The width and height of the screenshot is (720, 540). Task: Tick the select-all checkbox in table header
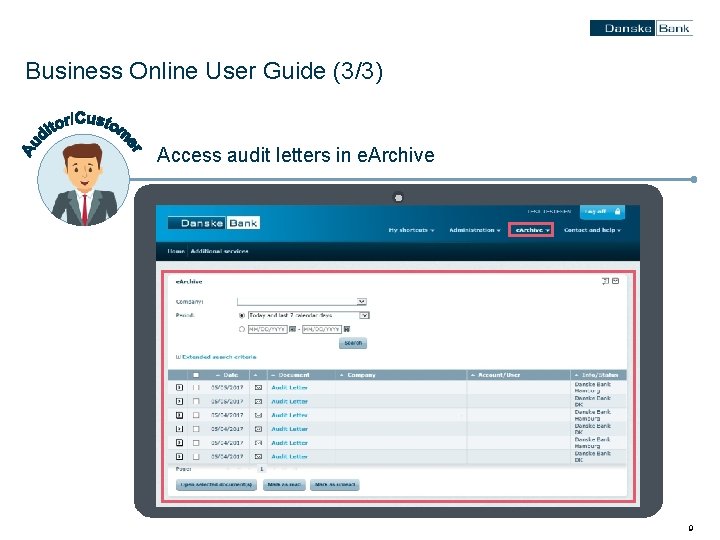[196, 375]
